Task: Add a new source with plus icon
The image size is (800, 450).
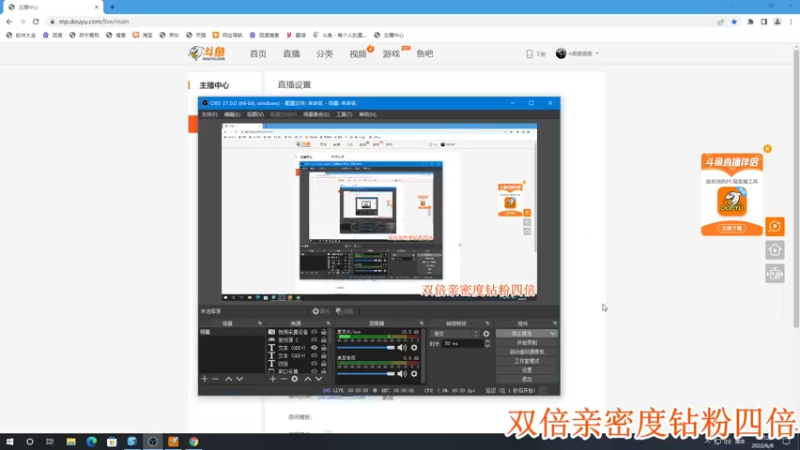Action: click(272, 379)
